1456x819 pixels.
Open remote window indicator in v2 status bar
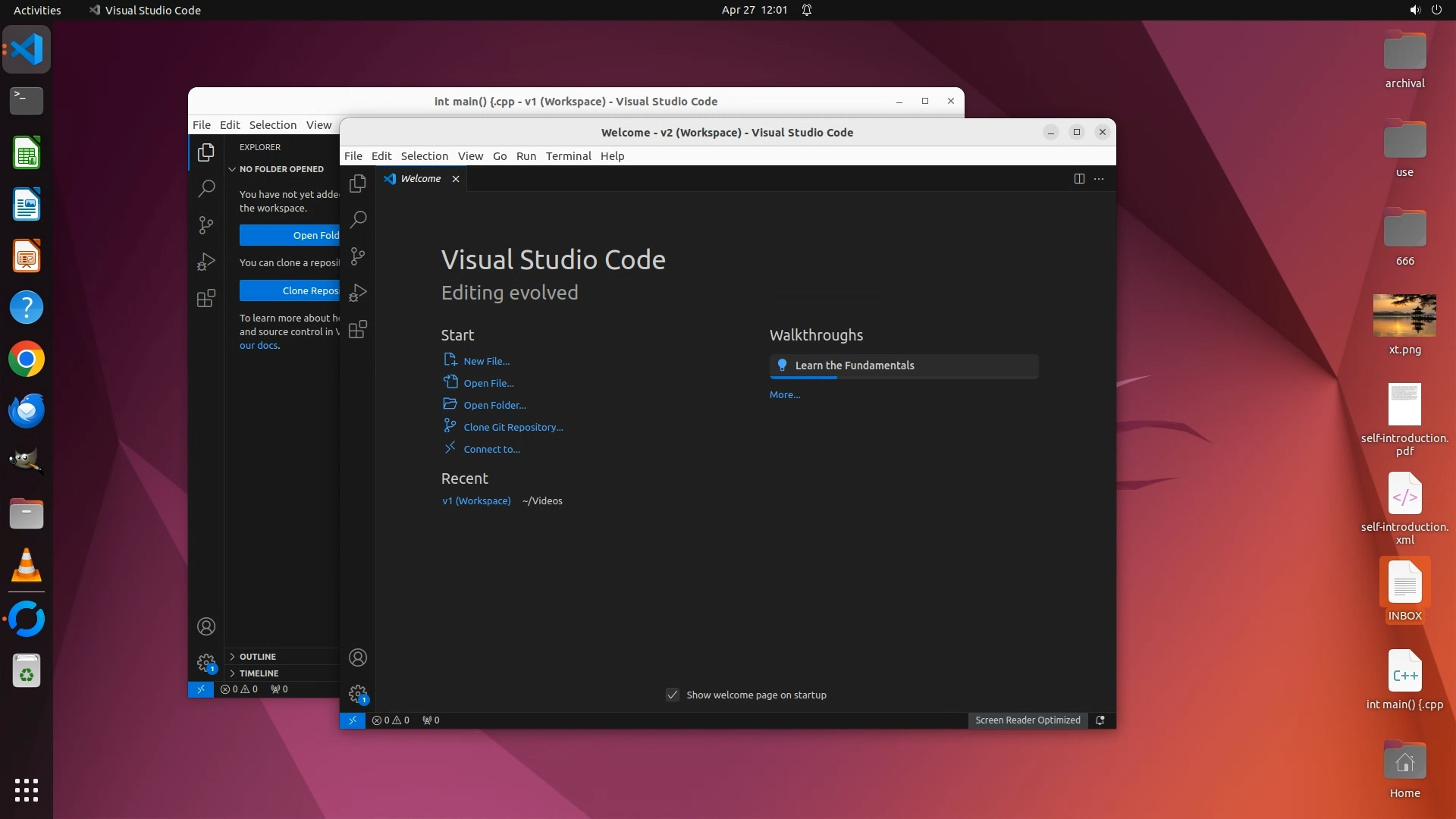point(352,720)
